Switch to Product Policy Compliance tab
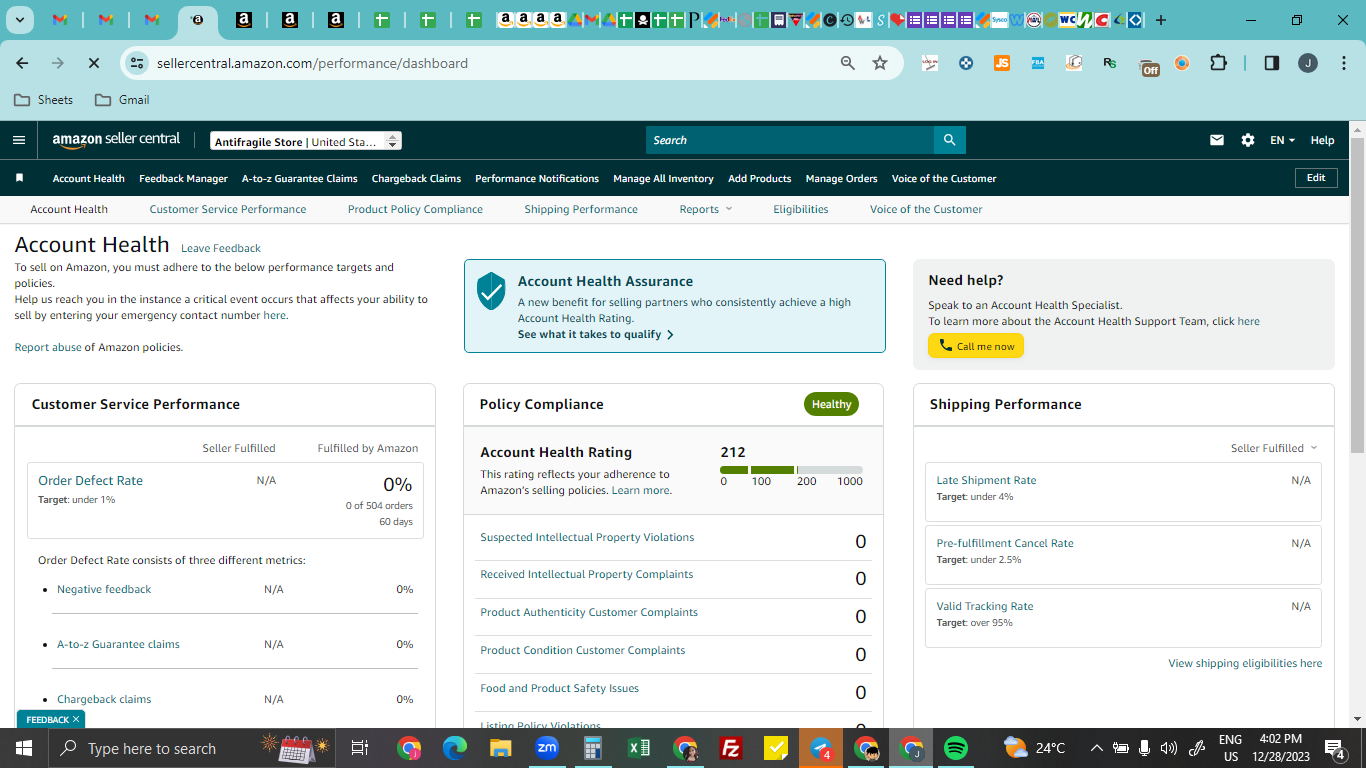1366x768 pixels. tap(415, 209)
